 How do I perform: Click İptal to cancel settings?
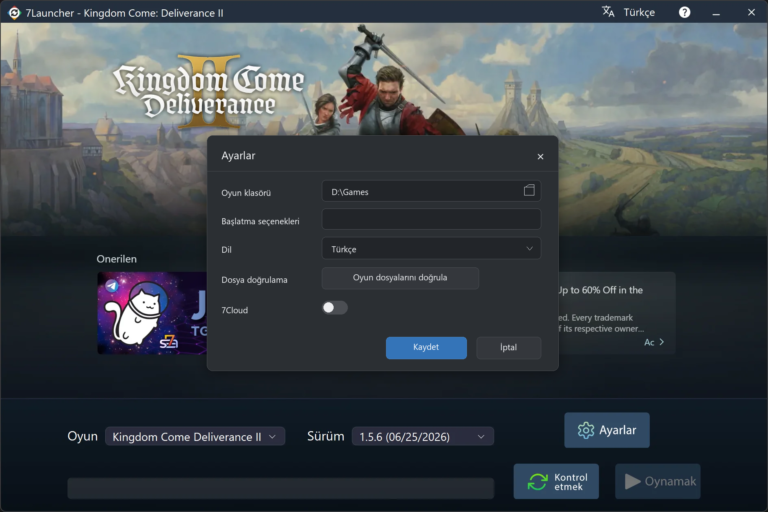(x=508, y=347)
